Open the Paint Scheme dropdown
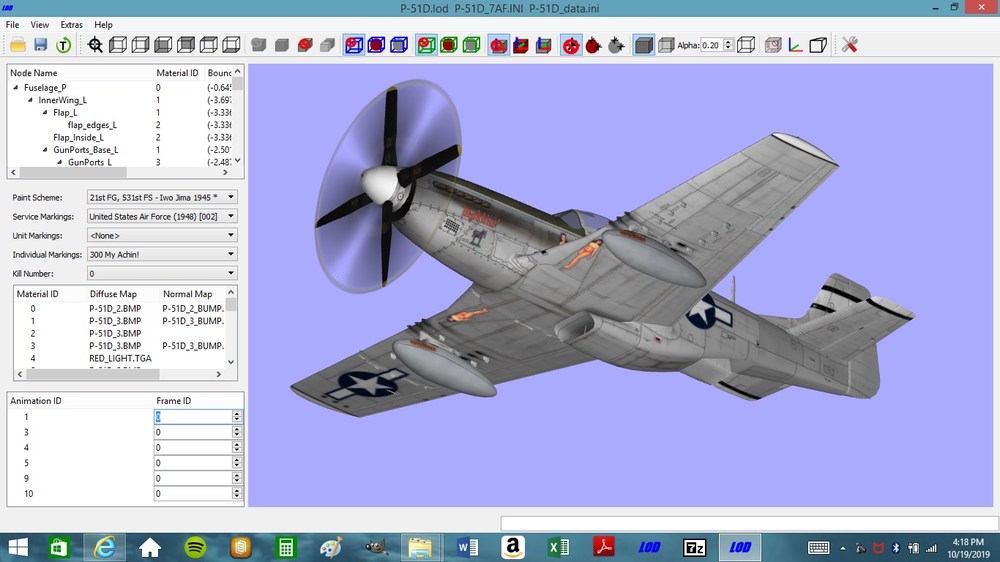Screen dimensions: 1000x562 tap(162, 197)
